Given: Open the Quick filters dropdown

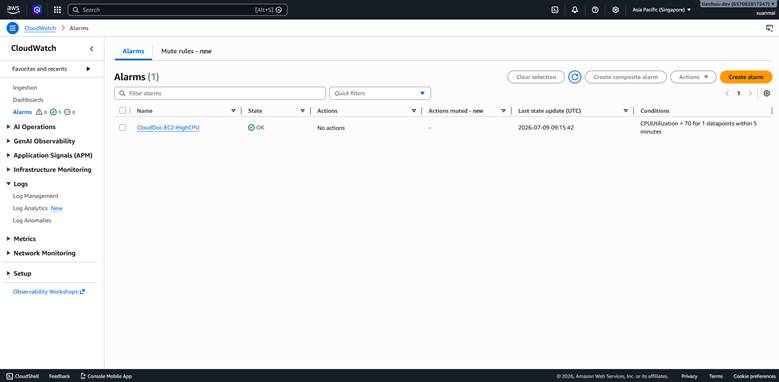Looking at the screenshot, I should 380,93.
